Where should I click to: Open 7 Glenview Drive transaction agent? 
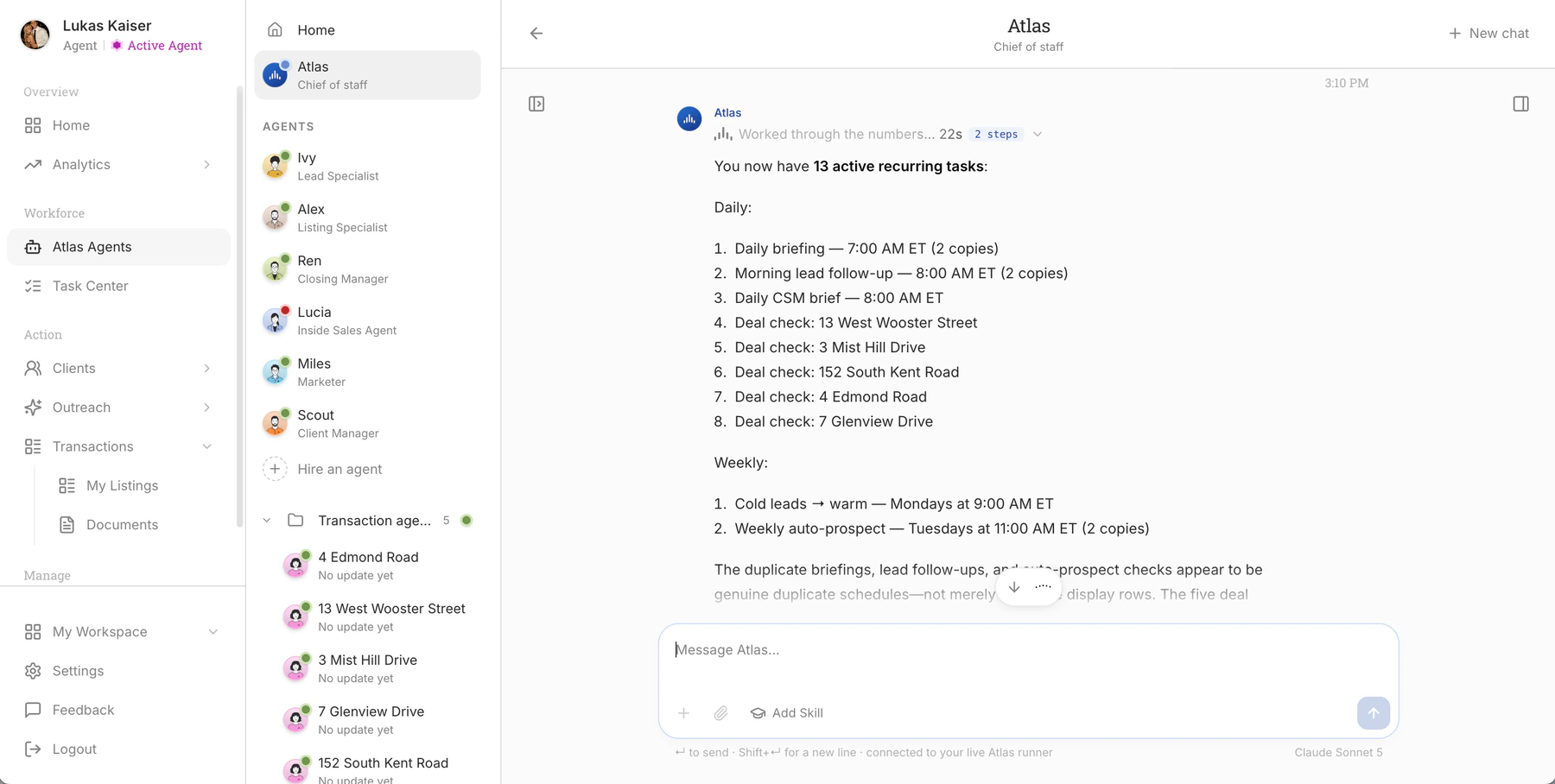pos(378,720)
